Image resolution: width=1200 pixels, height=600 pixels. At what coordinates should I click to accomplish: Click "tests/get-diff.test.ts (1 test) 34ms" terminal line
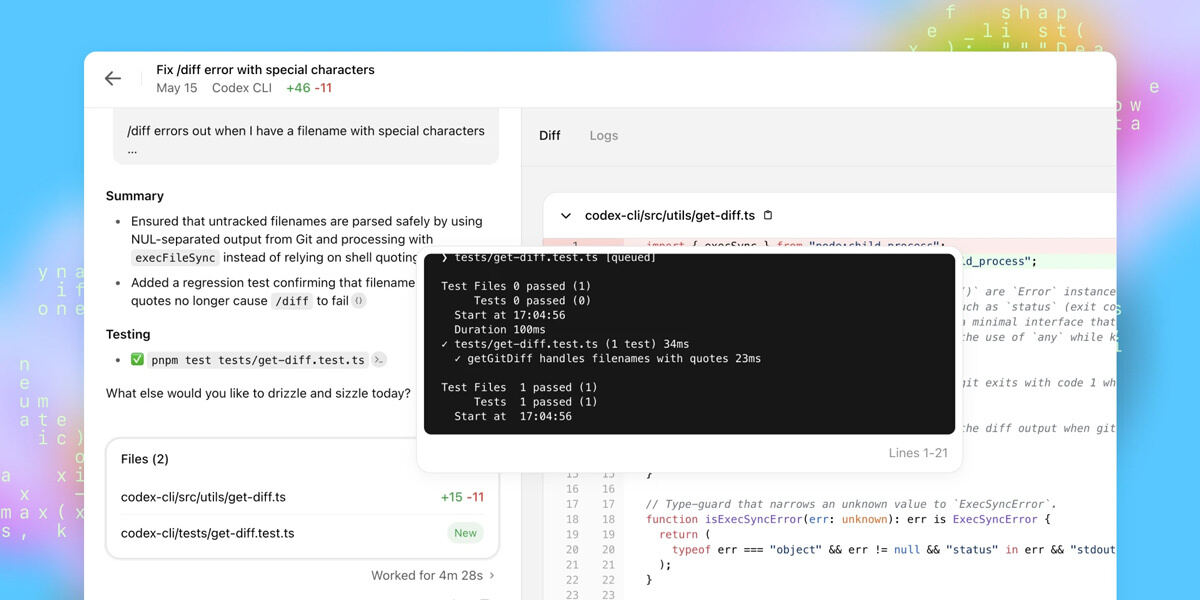[565, 344]
